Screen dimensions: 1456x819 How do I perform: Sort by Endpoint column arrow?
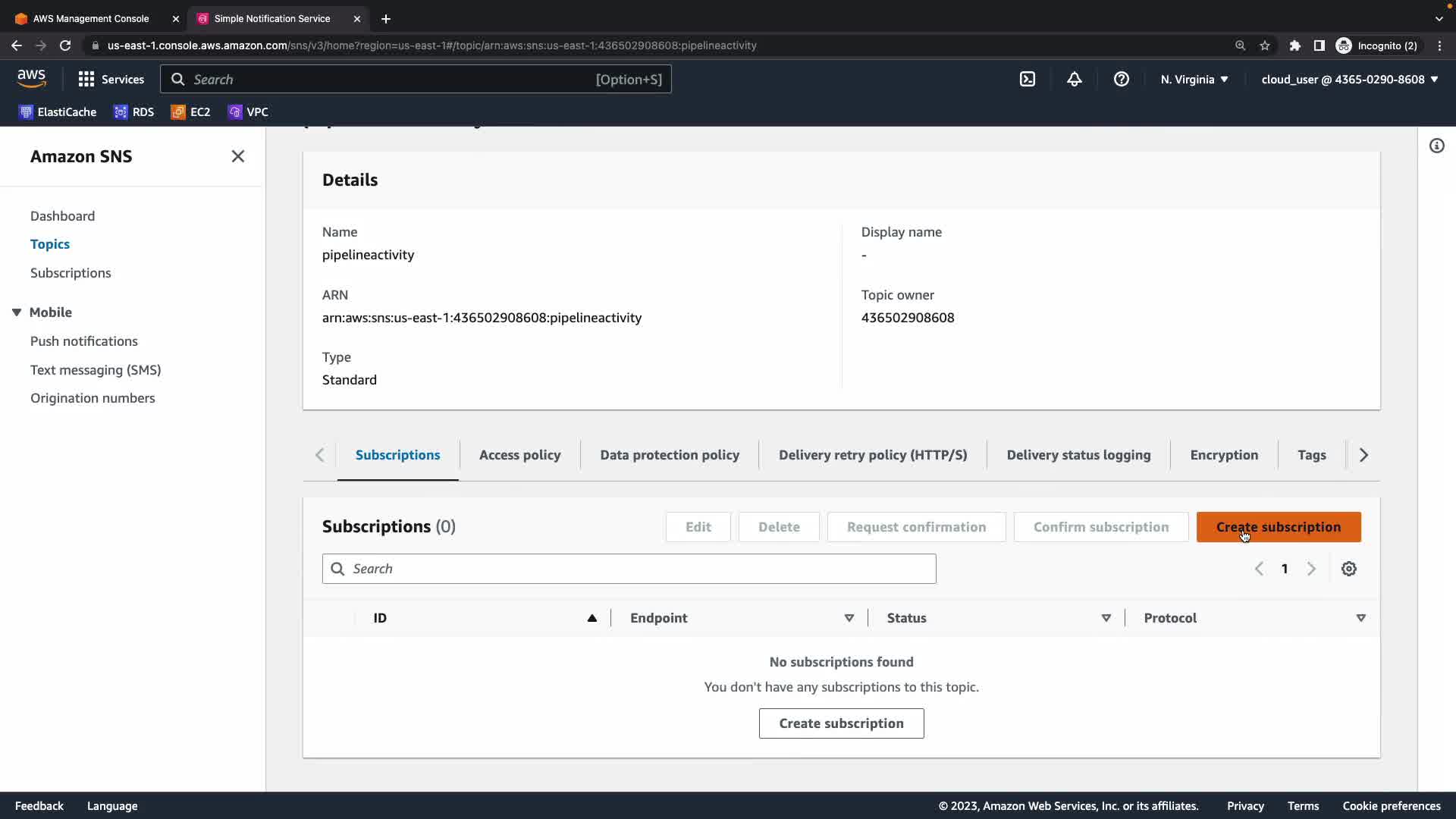pyautogui.click(x=849, y=618)
